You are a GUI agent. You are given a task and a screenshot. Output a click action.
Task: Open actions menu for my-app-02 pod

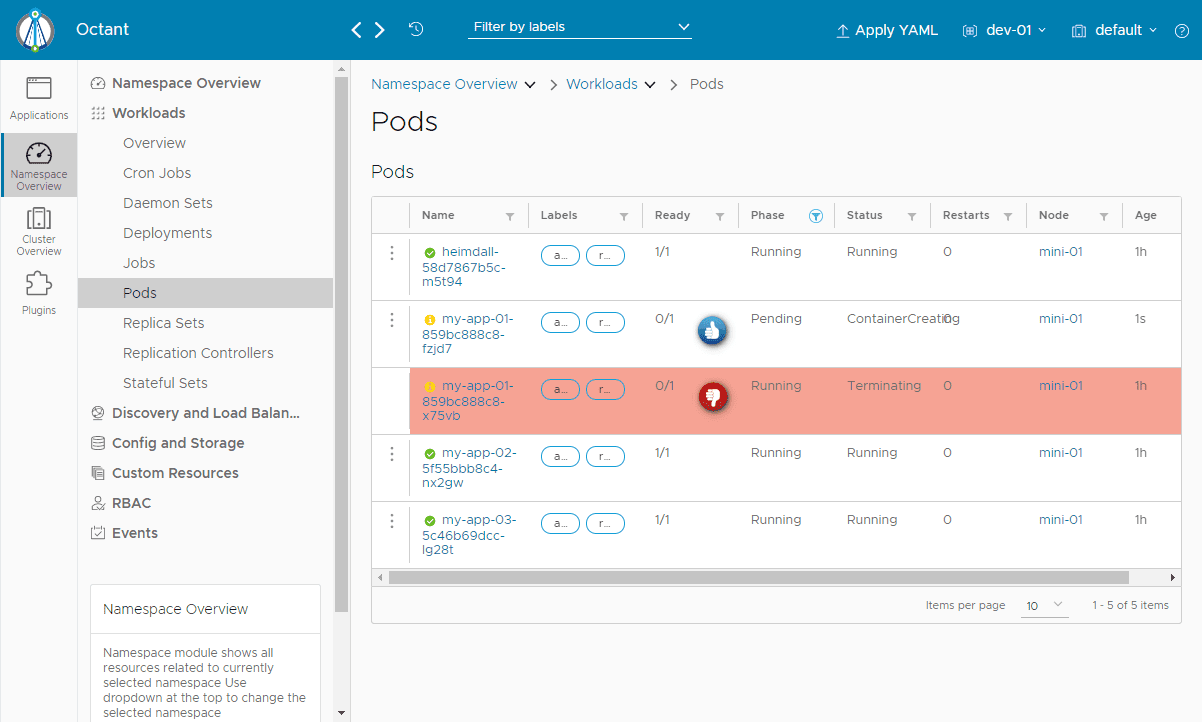[392, 455]
